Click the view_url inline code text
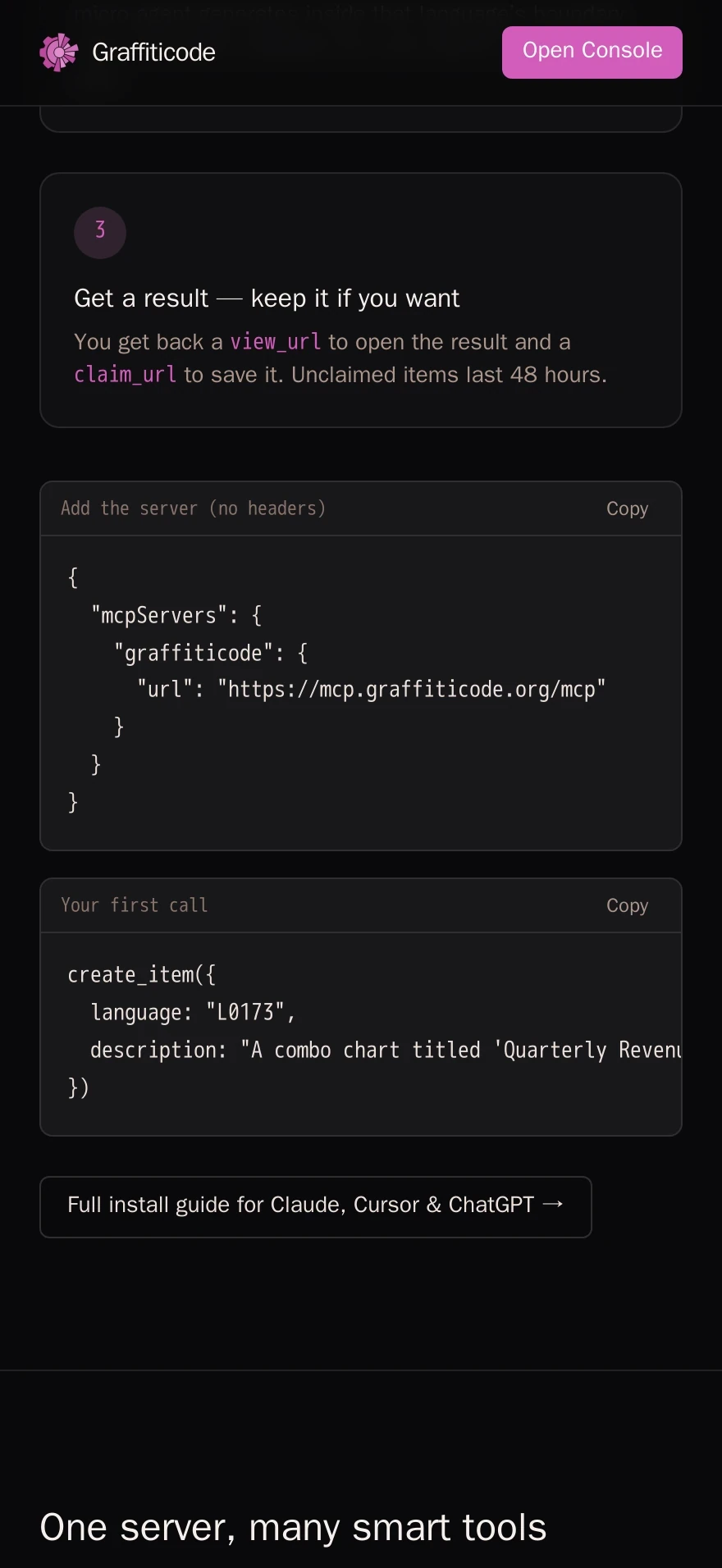 click(276, 342)
